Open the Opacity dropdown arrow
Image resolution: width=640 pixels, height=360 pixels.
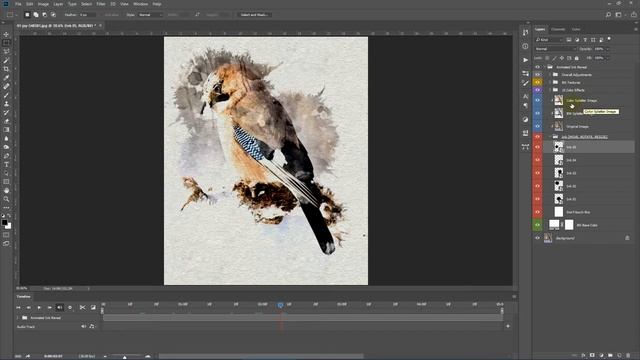point(607,49)
